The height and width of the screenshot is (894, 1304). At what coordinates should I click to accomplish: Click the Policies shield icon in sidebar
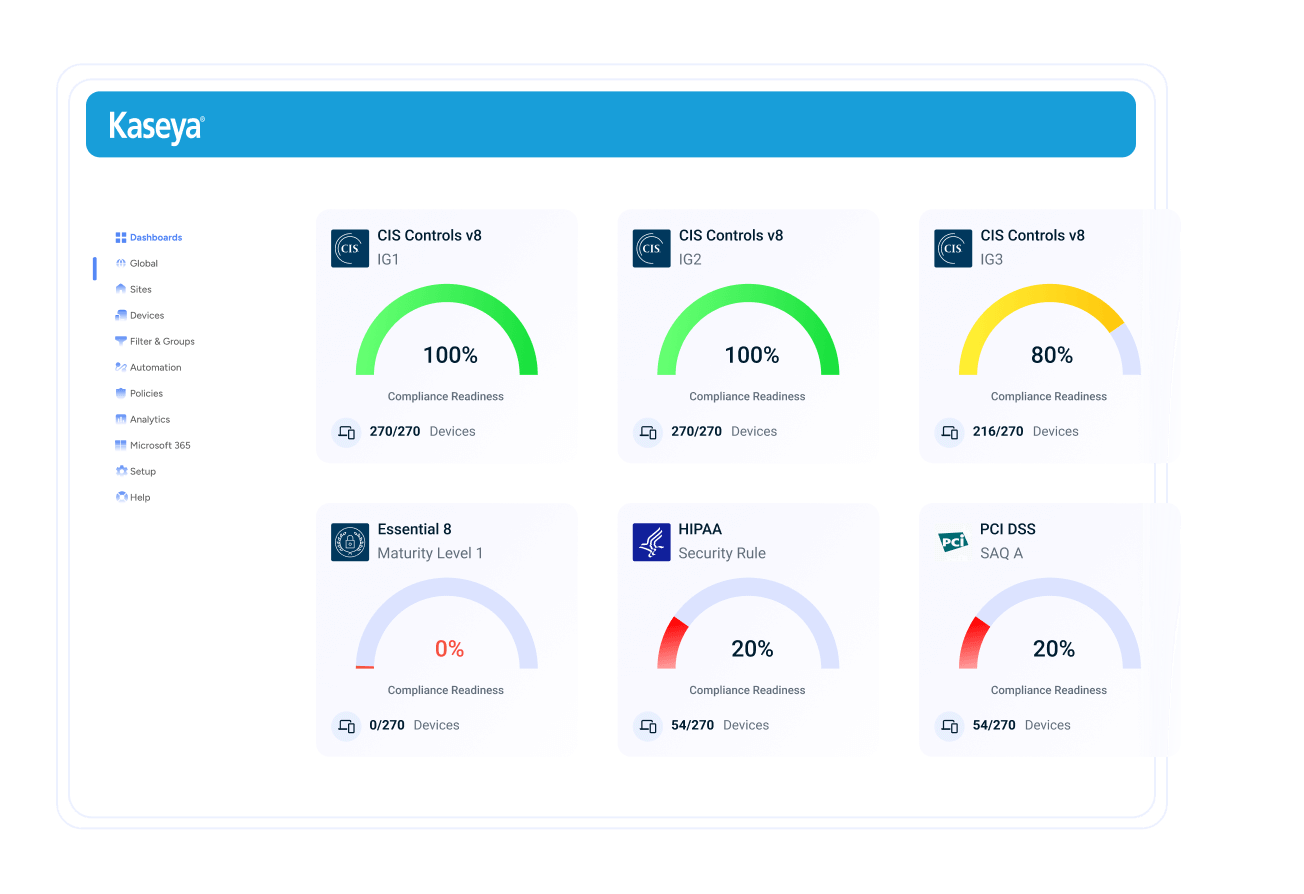121,394
